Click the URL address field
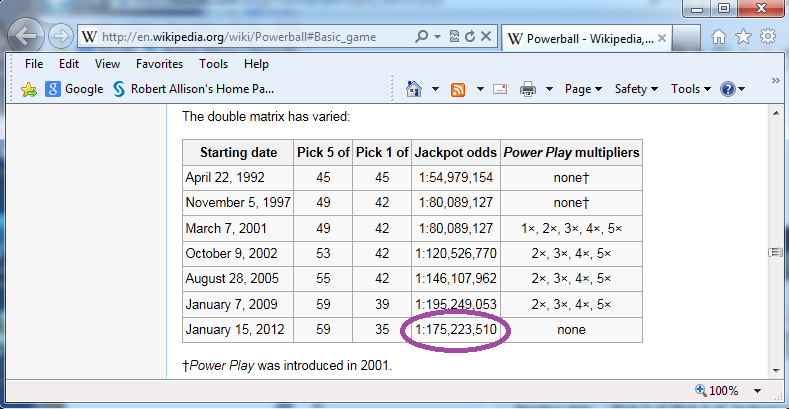 (x=239, y=37)
